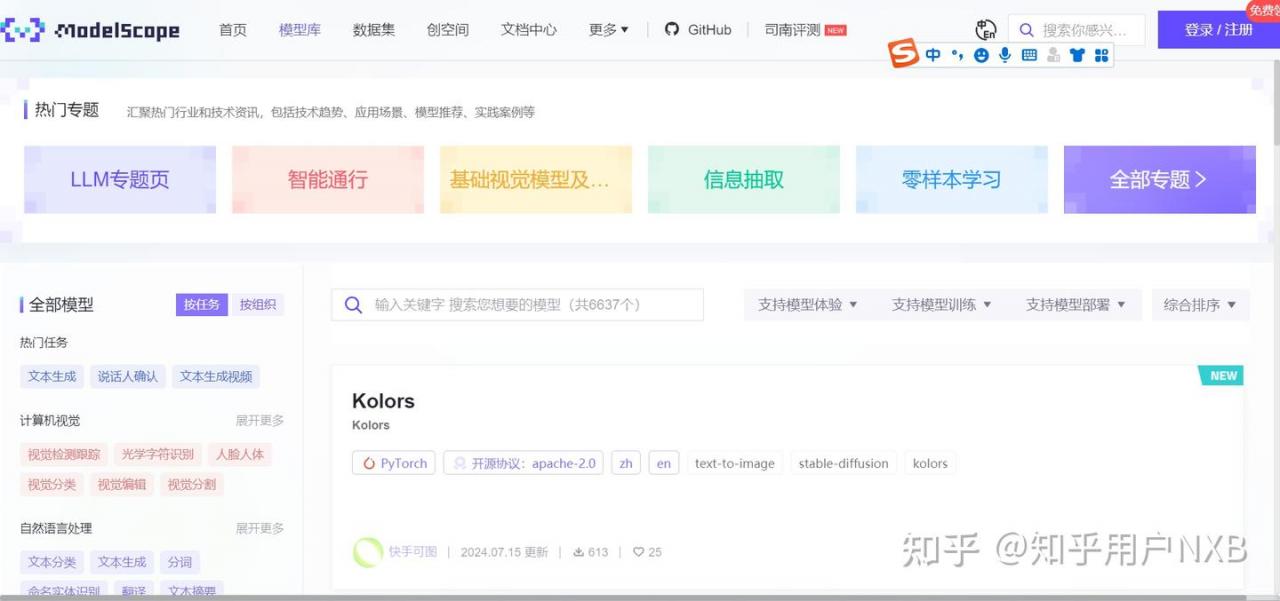Go to 首页 in the navigation bar

[x=233, y=30]
